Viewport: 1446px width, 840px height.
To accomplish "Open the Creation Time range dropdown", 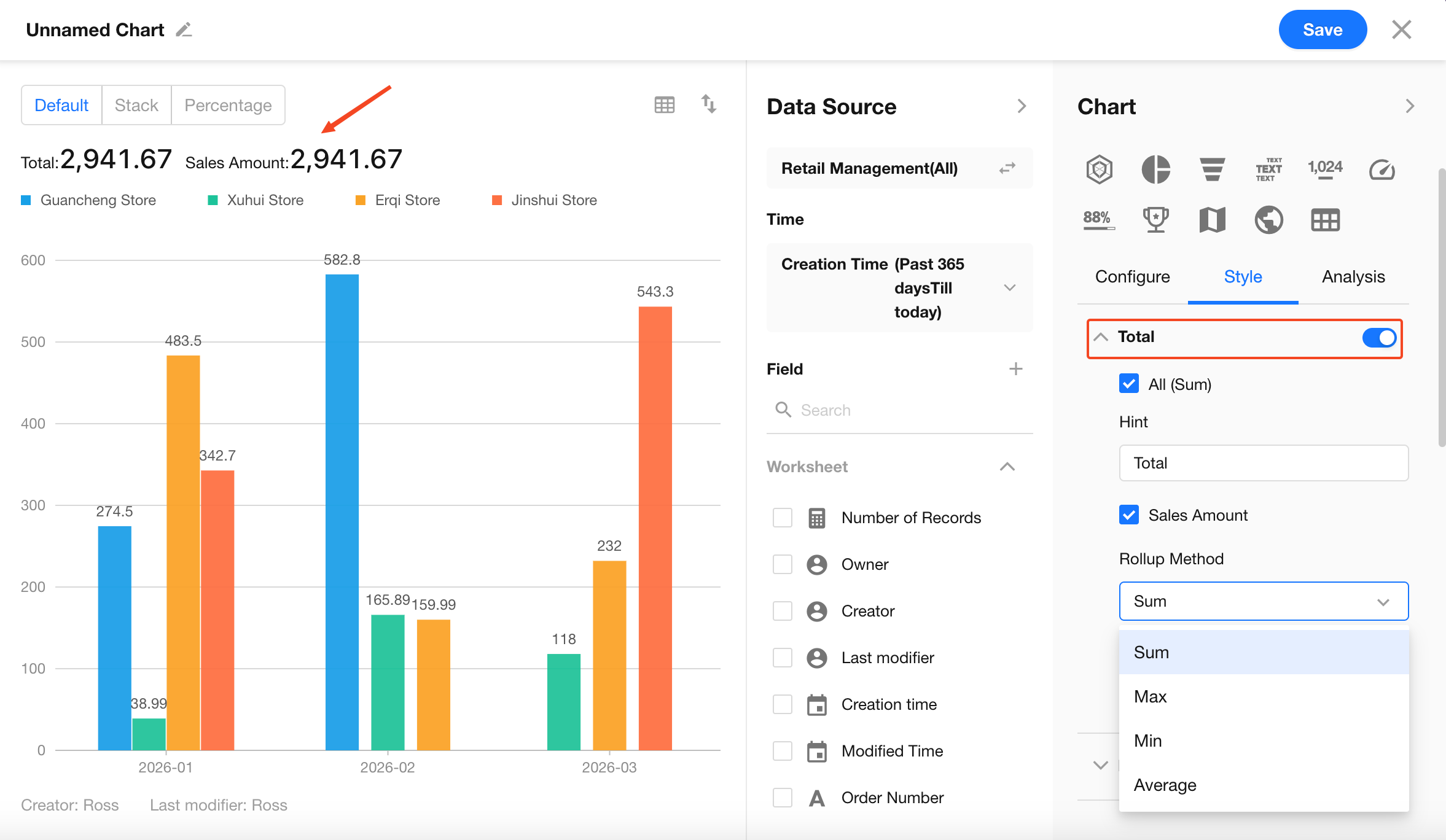I will (x=1009, y=287).
